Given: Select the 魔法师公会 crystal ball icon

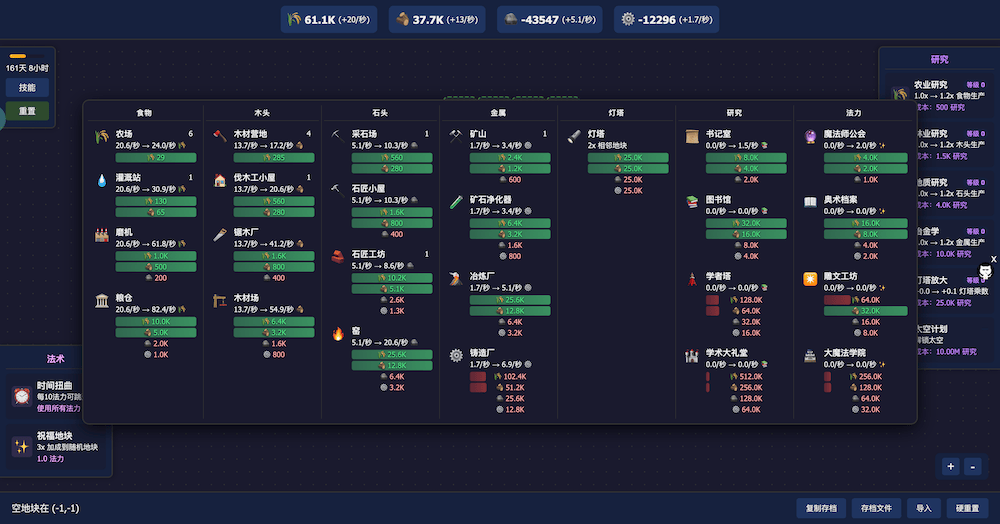Looking at the screenshot, I should click(810, 139).
